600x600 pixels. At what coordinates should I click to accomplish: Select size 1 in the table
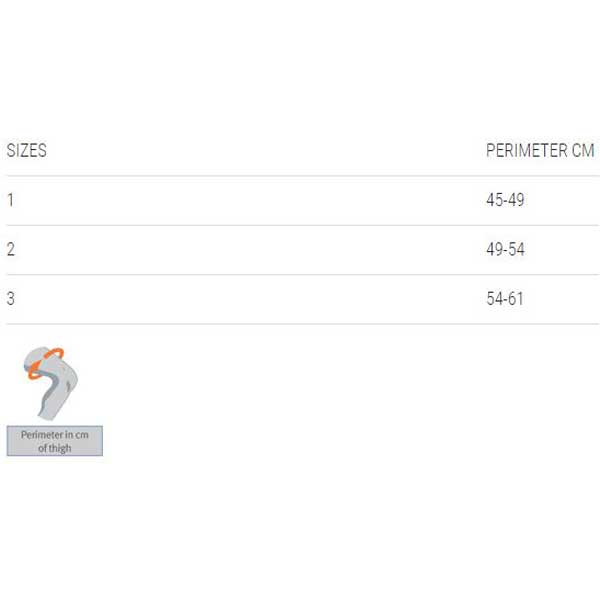coord(11,200)
